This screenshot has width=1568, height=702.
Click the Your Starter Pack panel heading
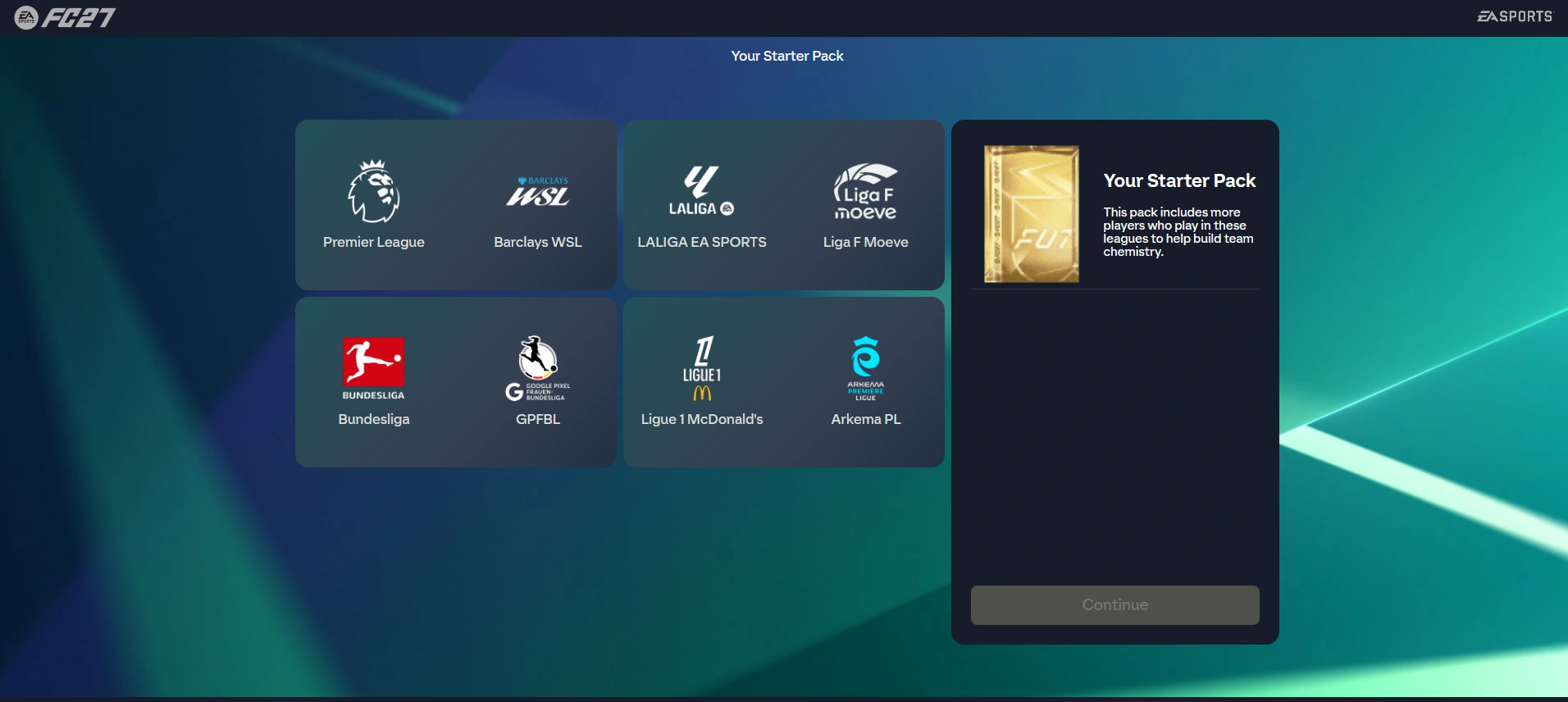tap(1179, 180)
